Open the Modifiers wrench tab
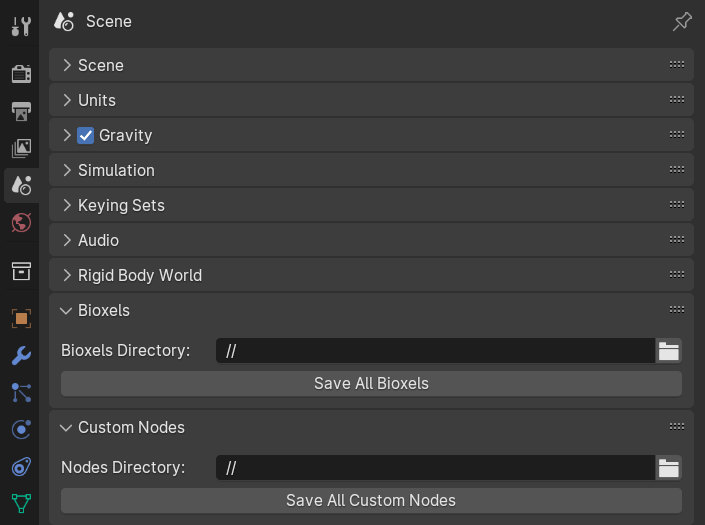Screen dimensions: 705x525 [21, 356]
